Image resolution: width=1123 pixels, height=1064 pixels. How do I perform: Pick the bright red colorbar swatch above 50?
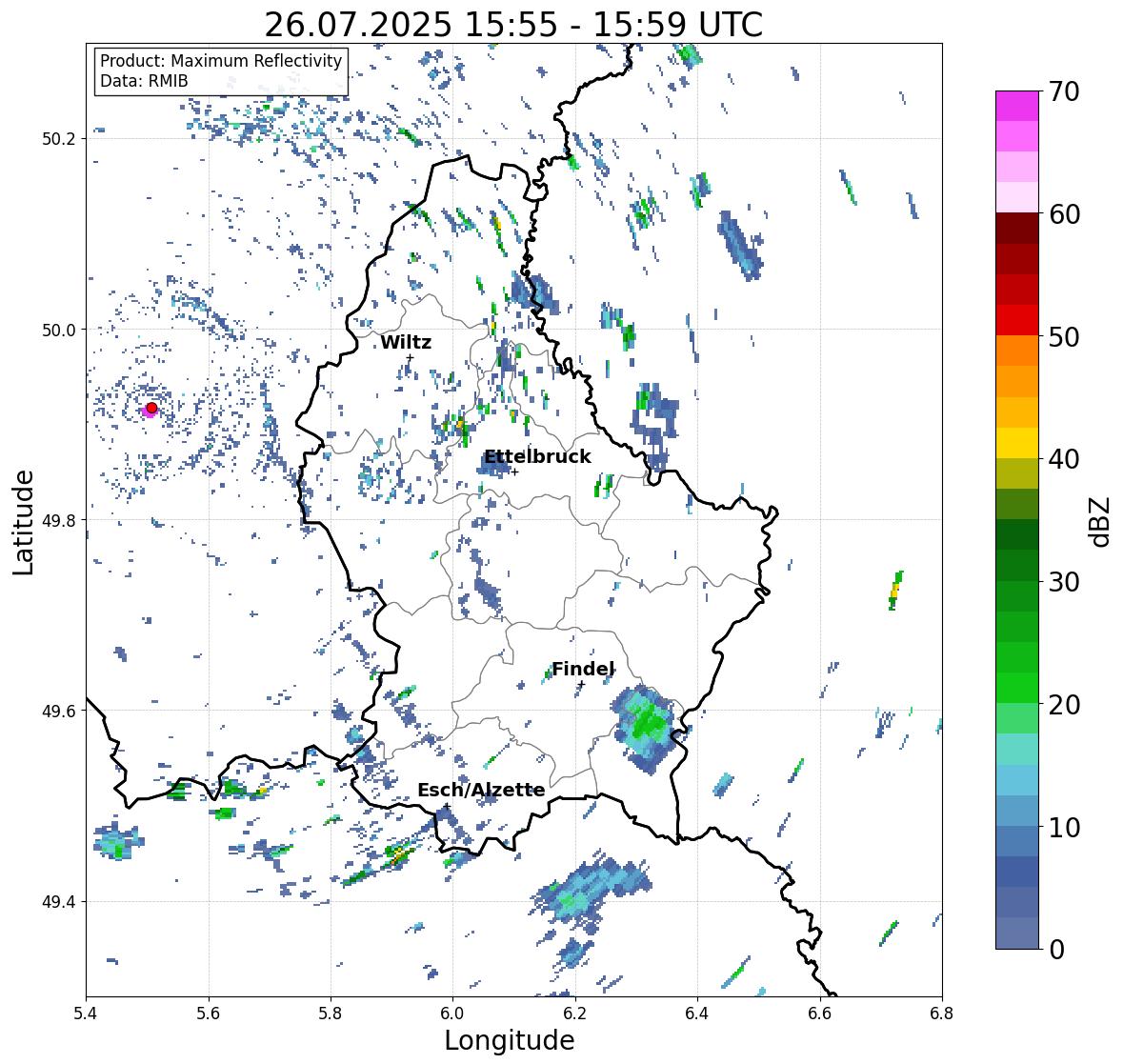(1017, 320)
